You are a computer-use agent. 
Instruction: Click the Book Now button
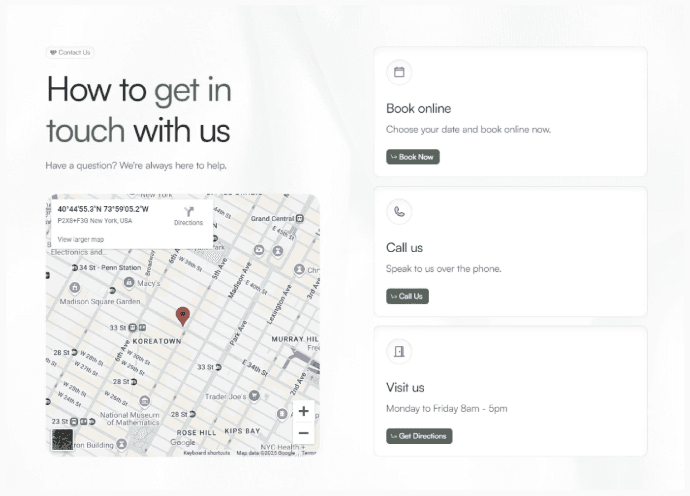[413, 157]
